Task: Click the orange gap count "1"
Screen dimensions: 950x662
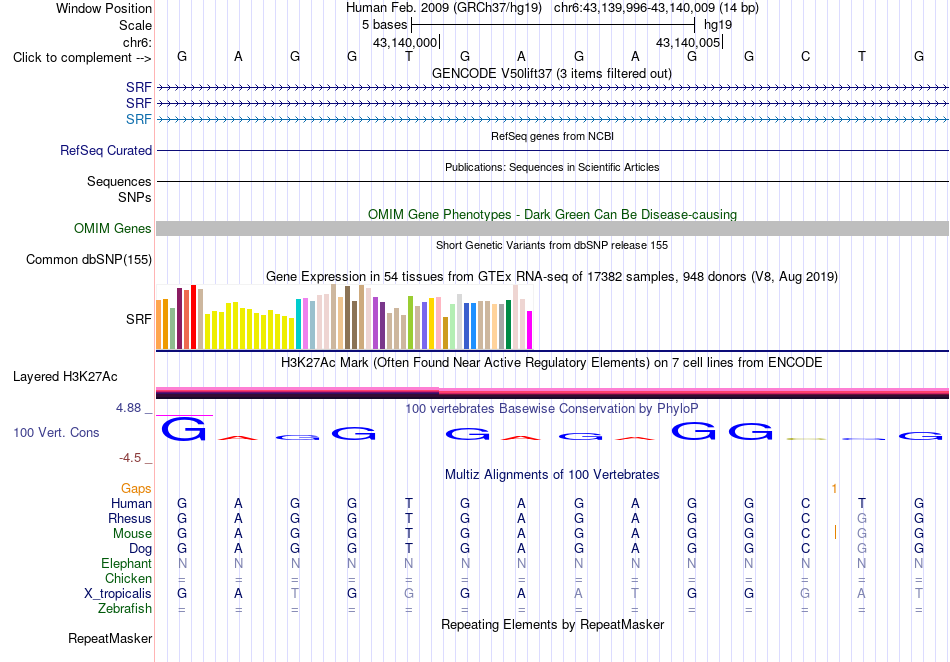Action: pyautogui.click(x=834, y=489)
